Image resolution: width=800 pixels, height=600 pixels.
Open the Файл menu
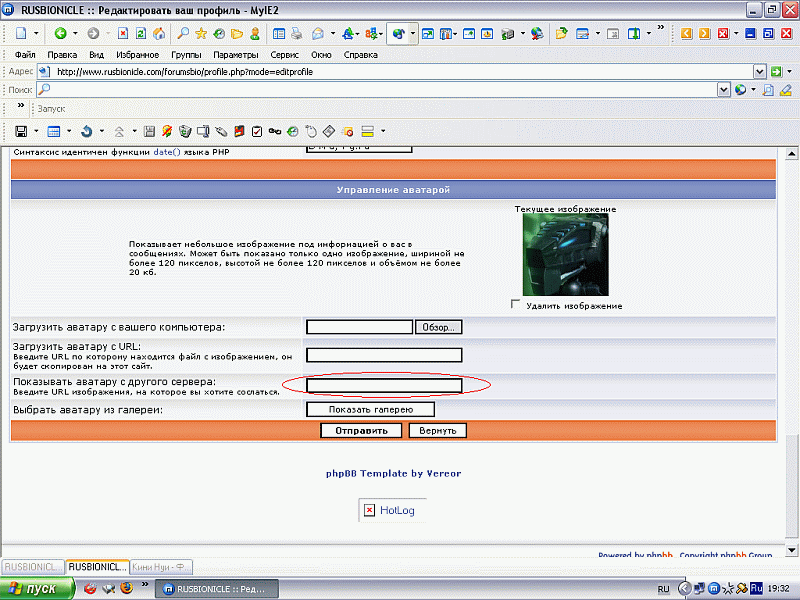(25, 55)
